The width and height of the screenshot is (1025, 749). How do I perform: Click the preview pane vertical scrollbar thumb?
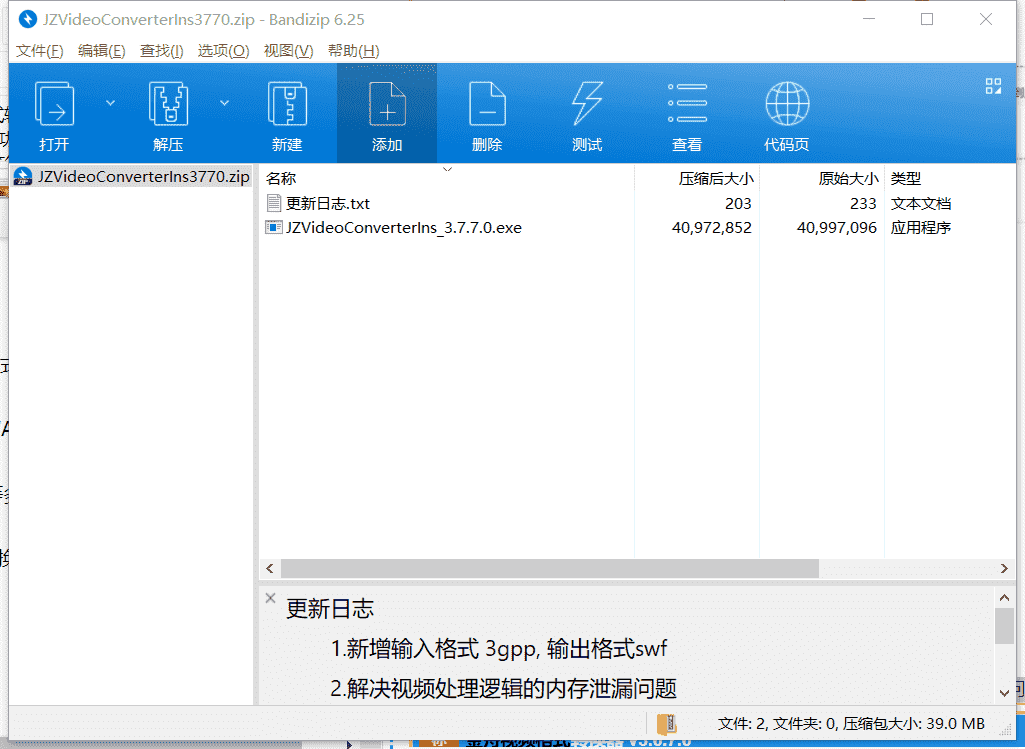coord(1004,625)
